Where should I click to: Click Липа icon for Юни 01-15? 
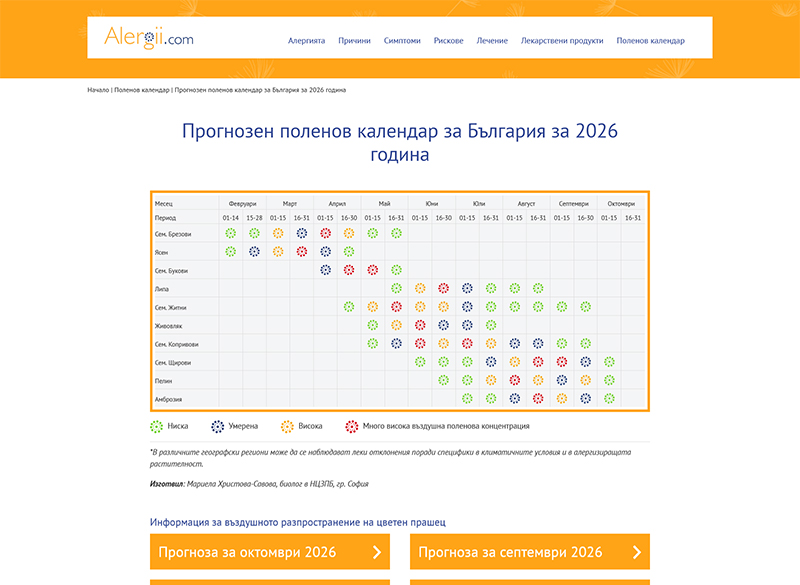click(420, 288)
